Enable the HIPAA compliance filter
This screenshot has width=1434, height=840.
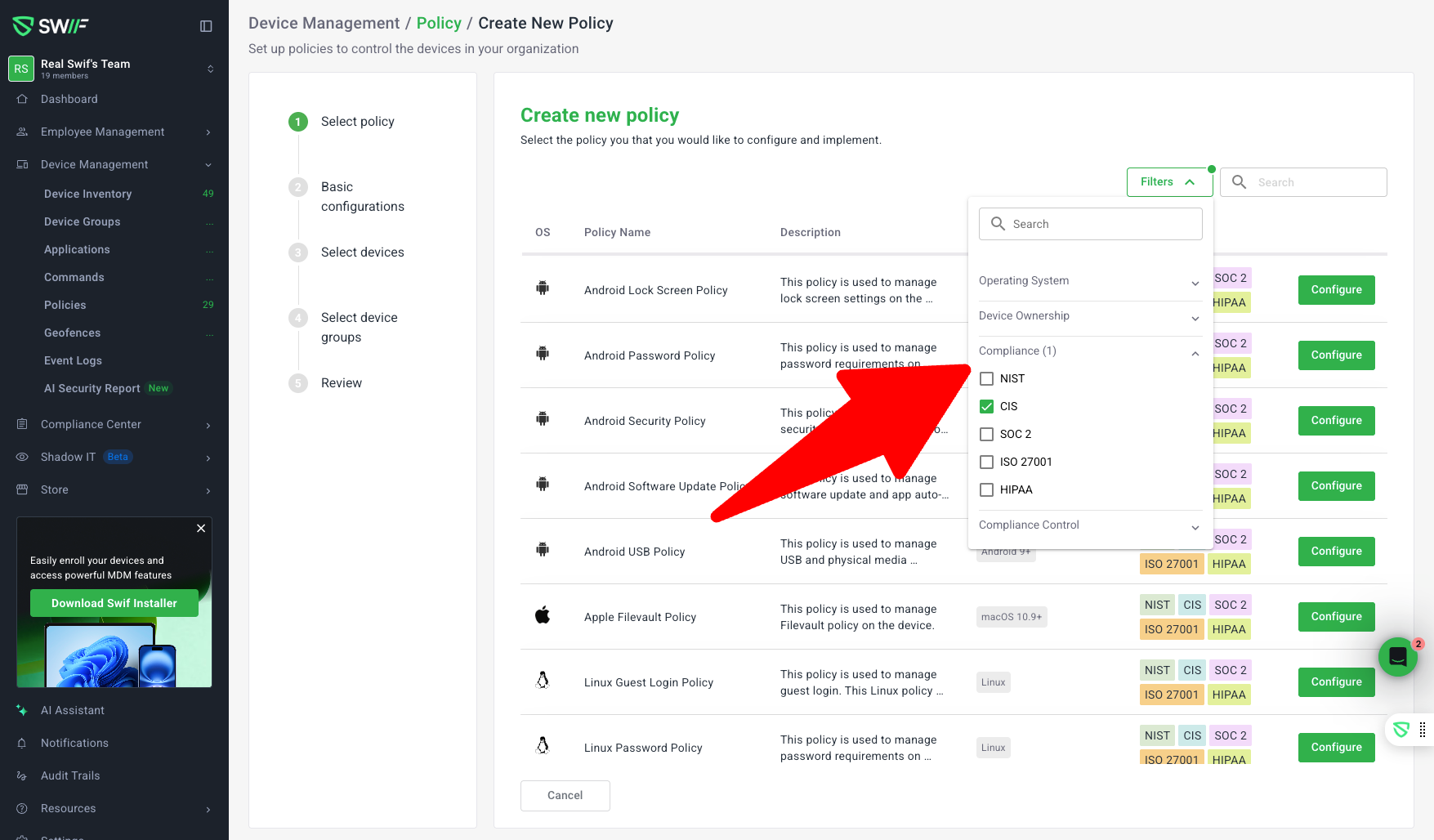point(986,489)
